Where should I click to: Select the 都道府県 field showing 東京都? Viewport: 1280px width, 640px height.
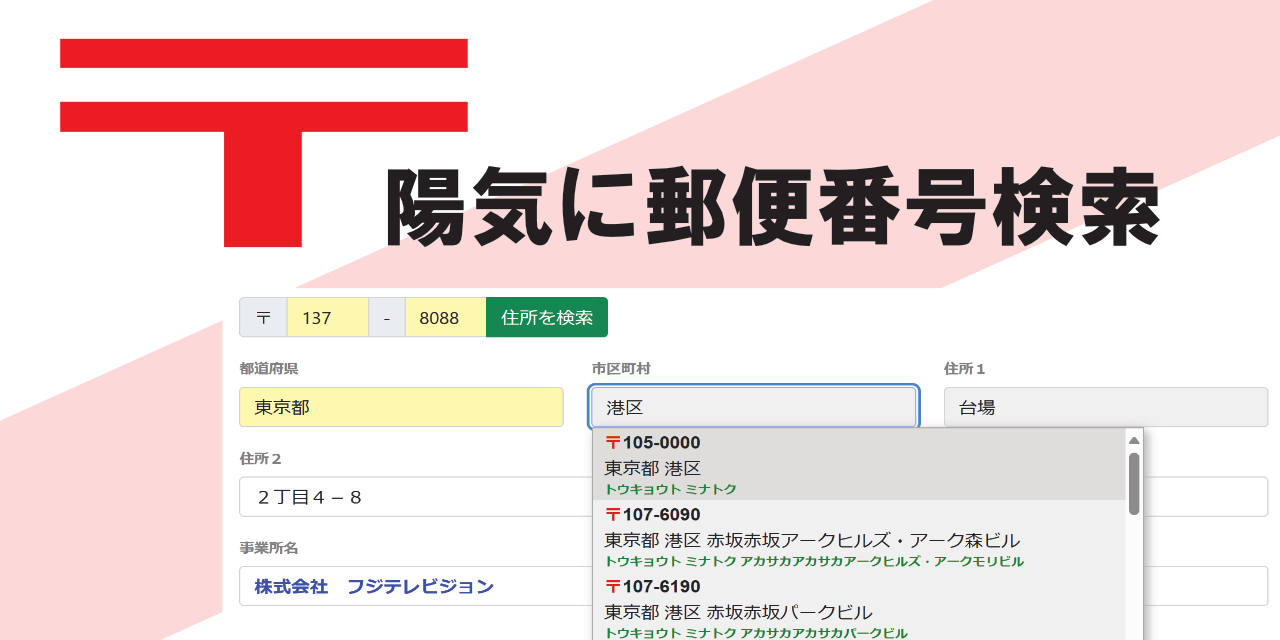click(x=400, y=407)
